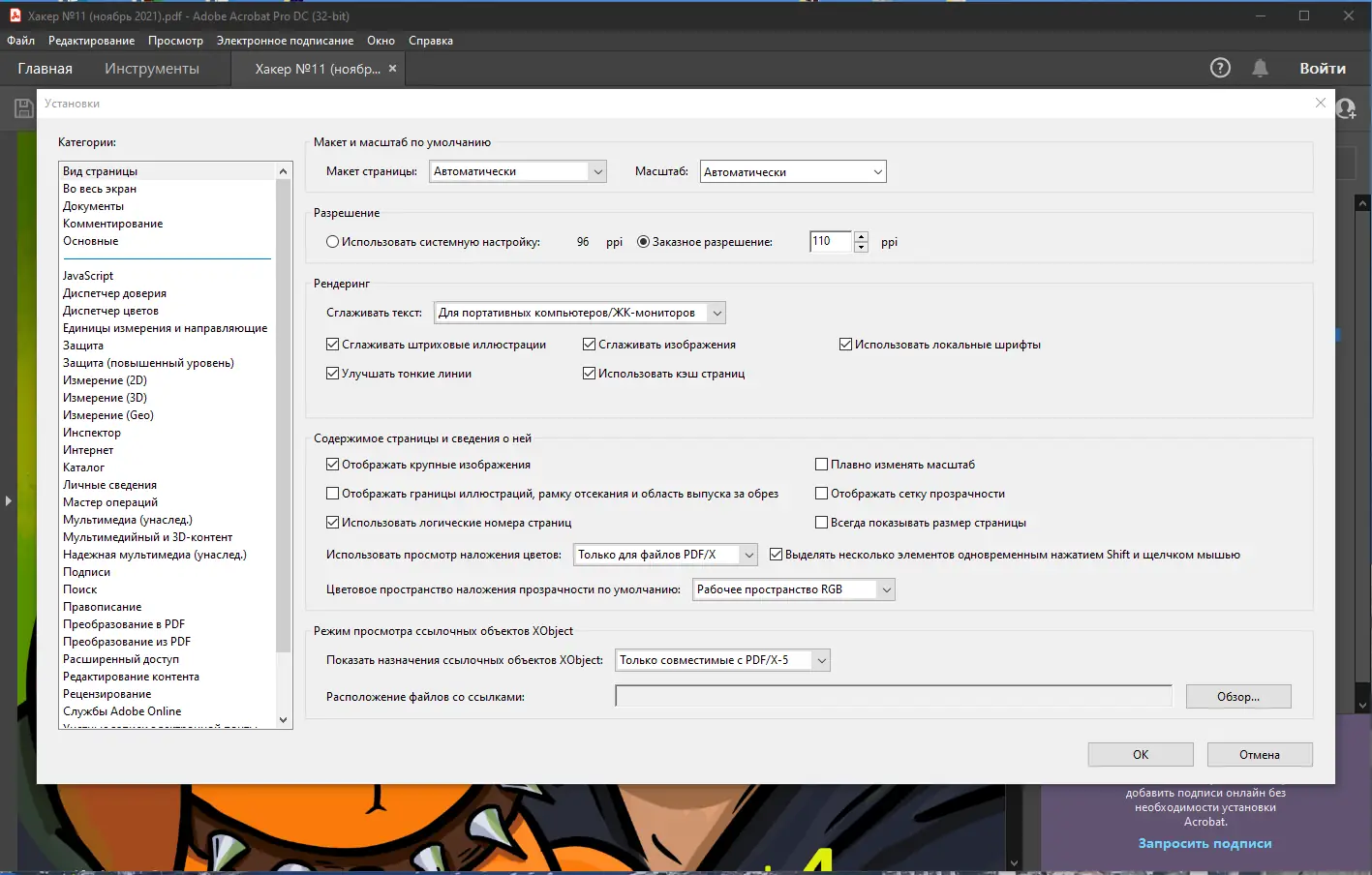Open the 'Рабочее пространство RGB' dropdown
This screenshot has width=1372, height=875.
794,589
